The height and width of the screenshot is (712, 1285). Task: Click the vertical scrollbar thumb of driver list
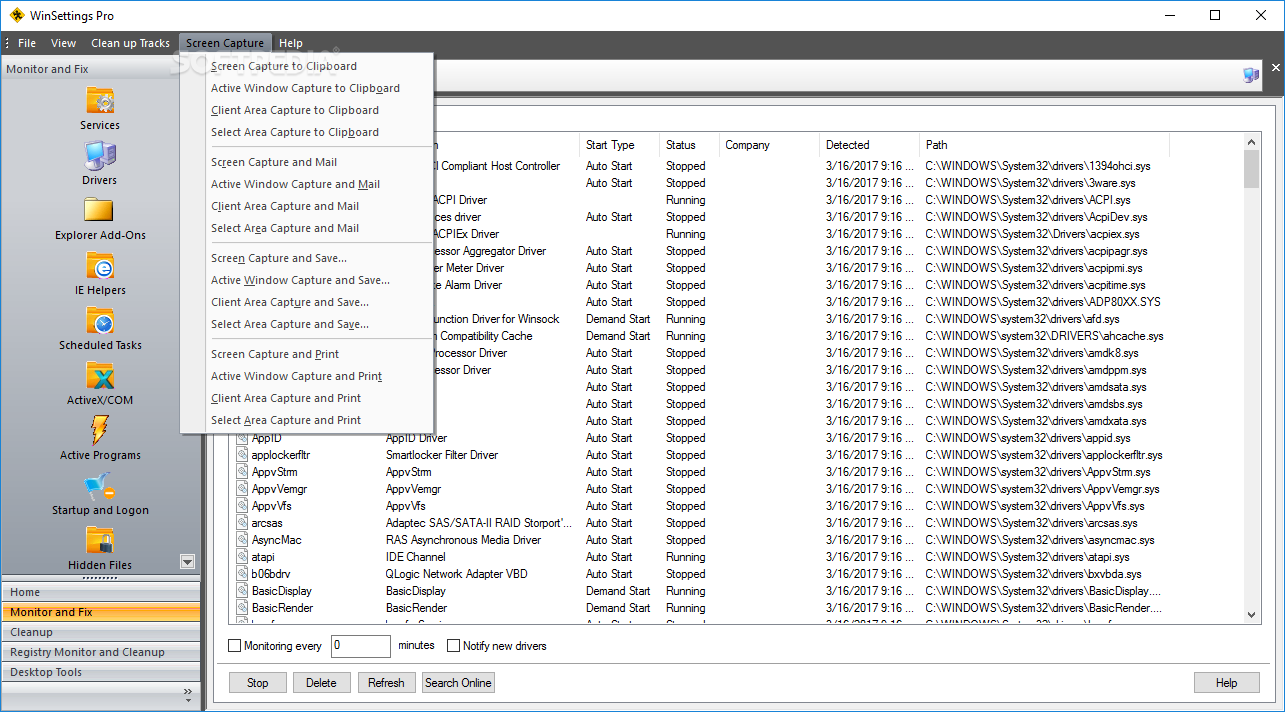coord(1251,169)
